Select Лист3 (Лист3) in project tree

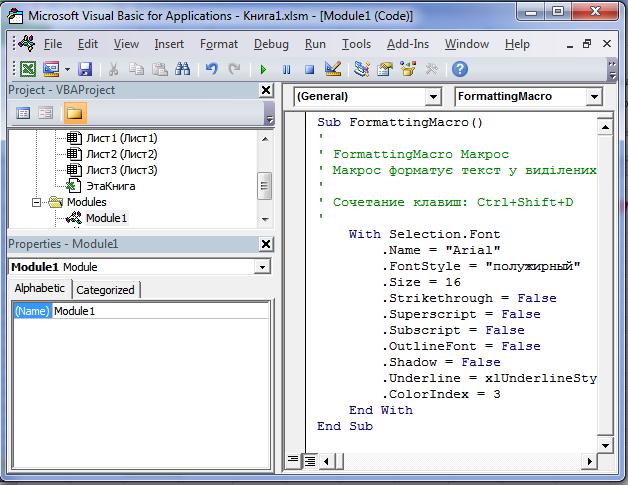tap(122, 170)
